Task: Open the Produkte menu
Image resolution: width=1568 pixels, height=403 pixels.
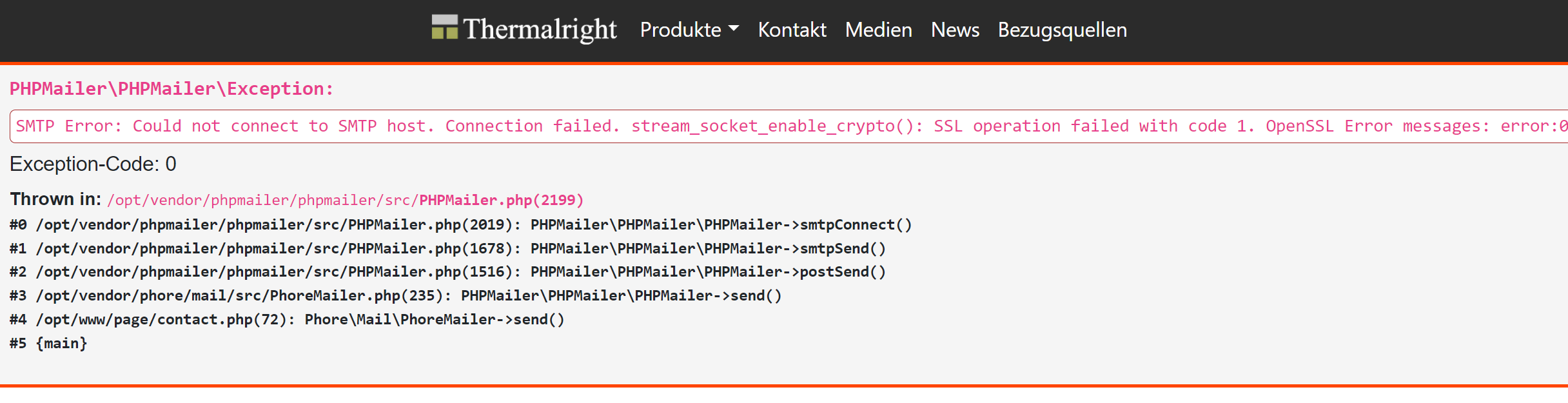Action: pyautogui.click(x=689, y=30)
